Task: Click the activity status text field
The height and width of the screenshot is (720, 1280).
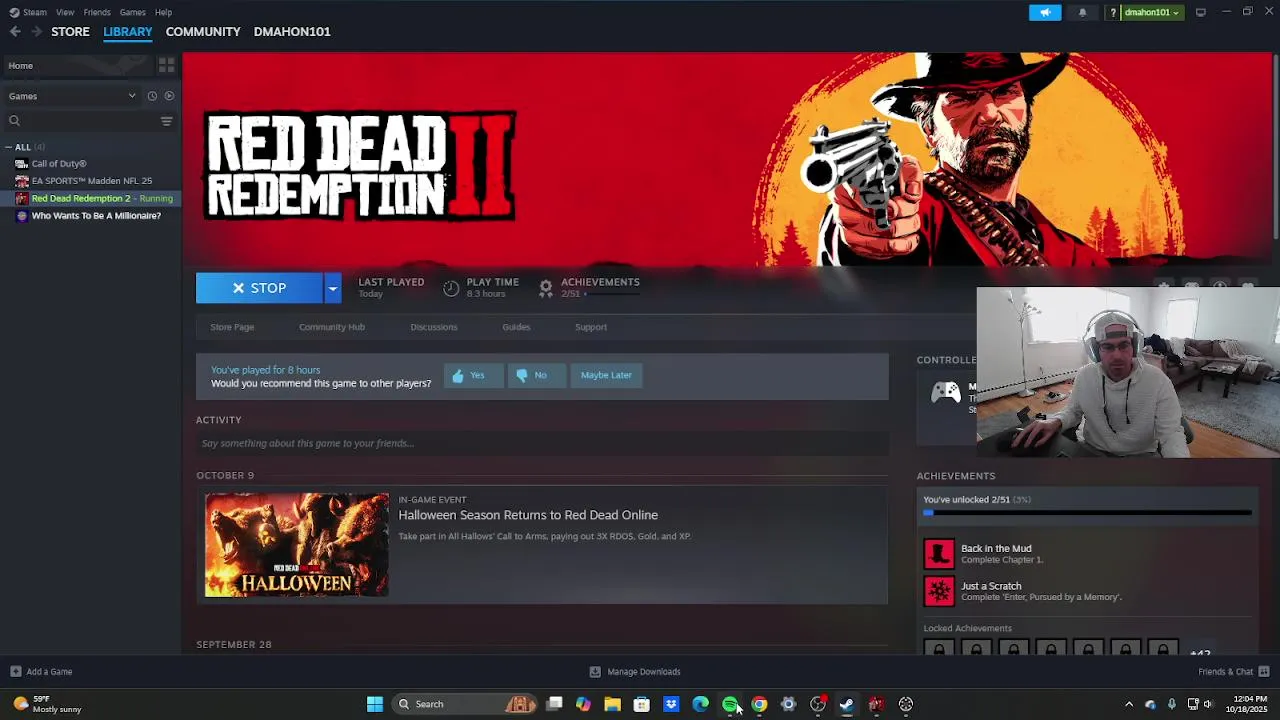Action: point(541,444)
